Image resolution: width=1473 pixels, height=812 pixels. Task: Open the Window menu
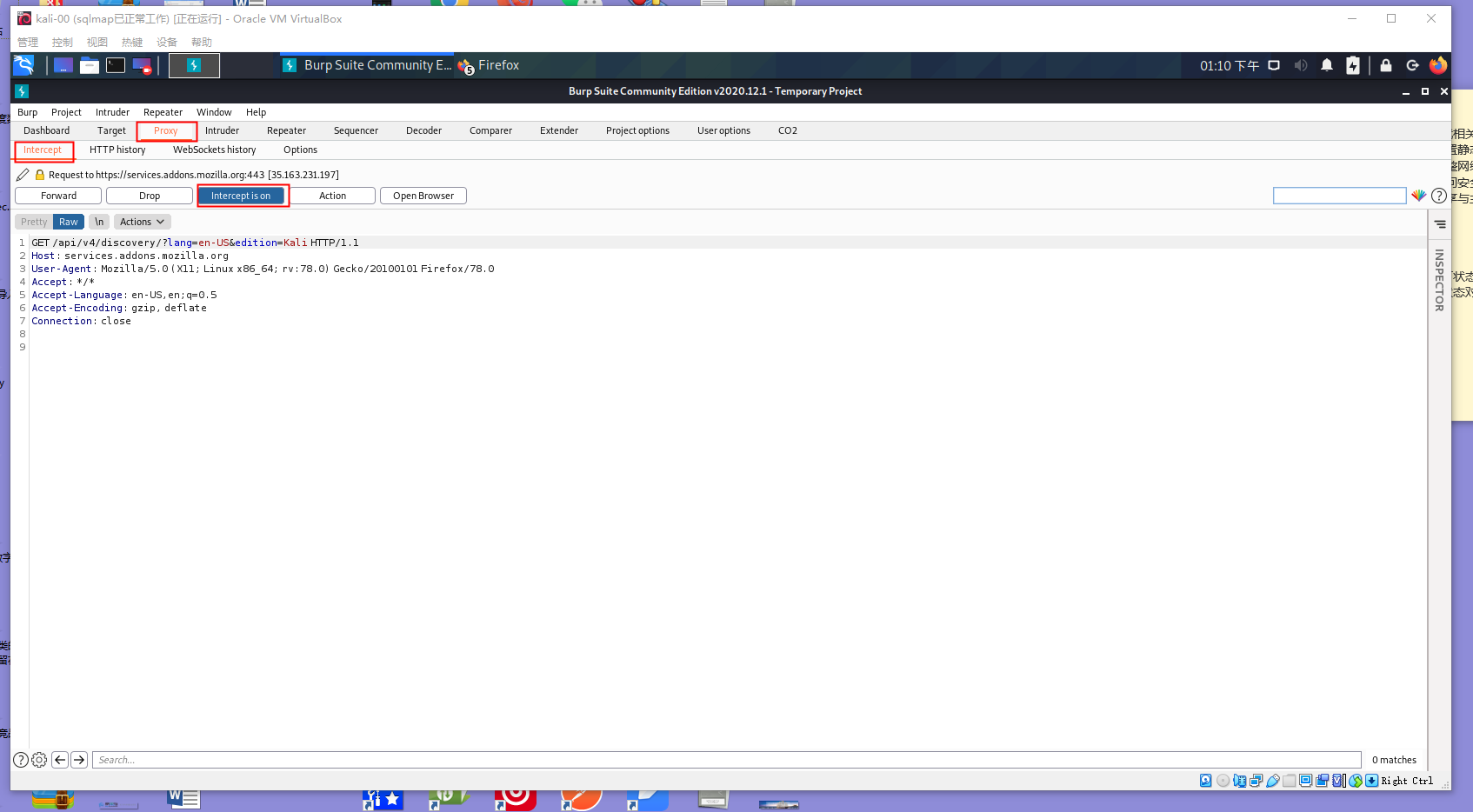(x=214, y=112)
